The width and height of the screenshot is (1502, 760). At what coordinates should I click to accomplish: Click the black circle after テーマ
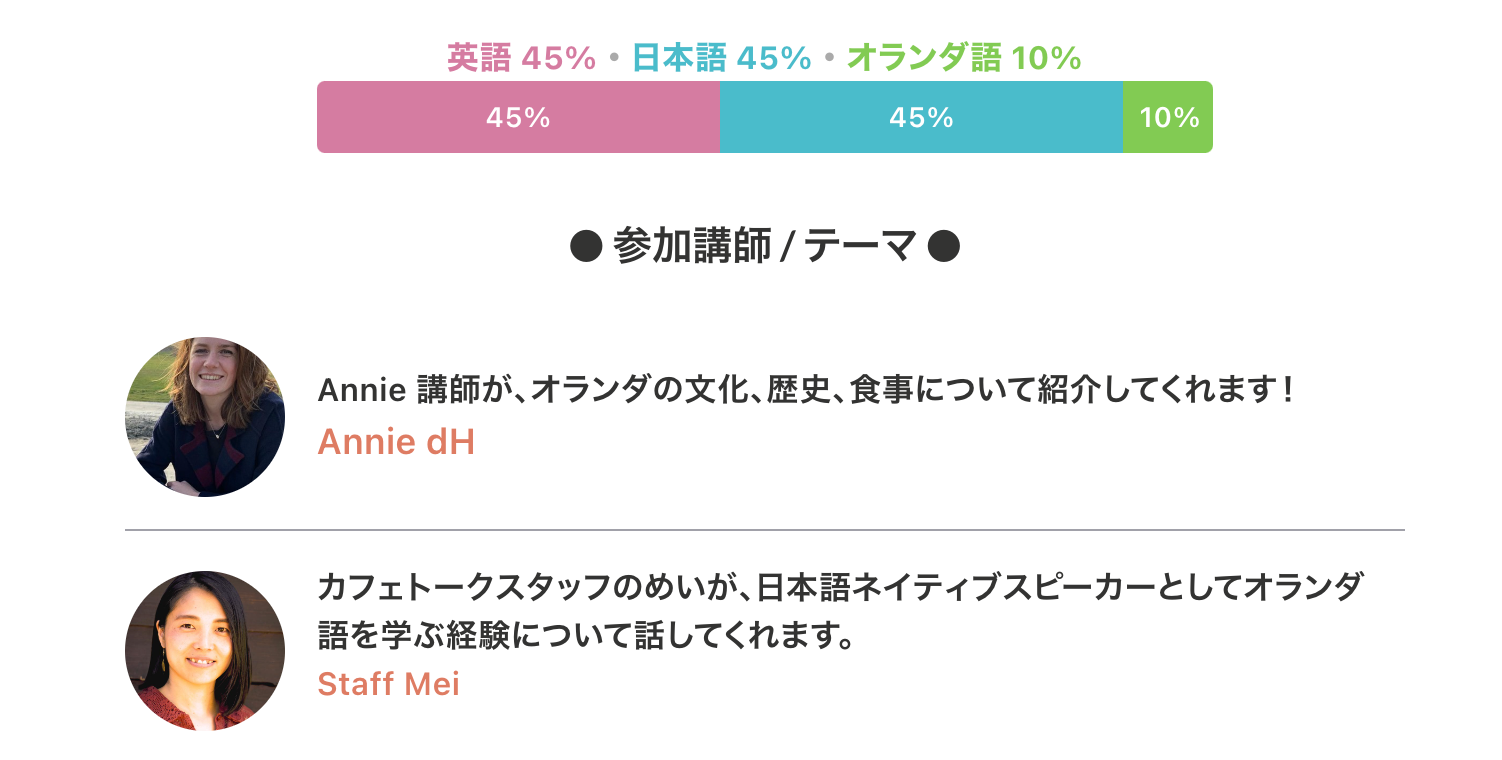943,246
